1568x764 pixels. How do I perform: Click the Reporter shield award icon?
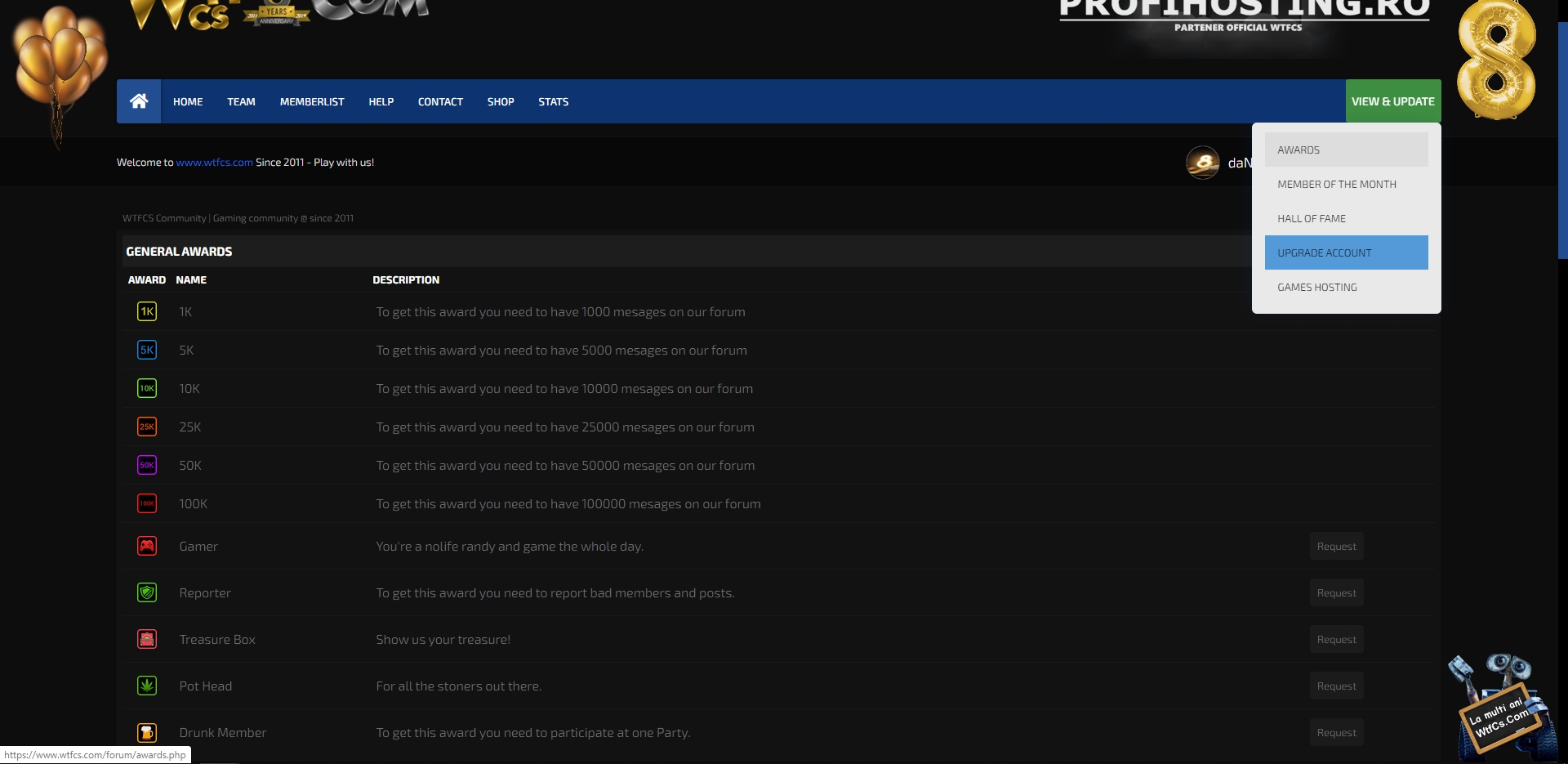(x=147, y=592)
